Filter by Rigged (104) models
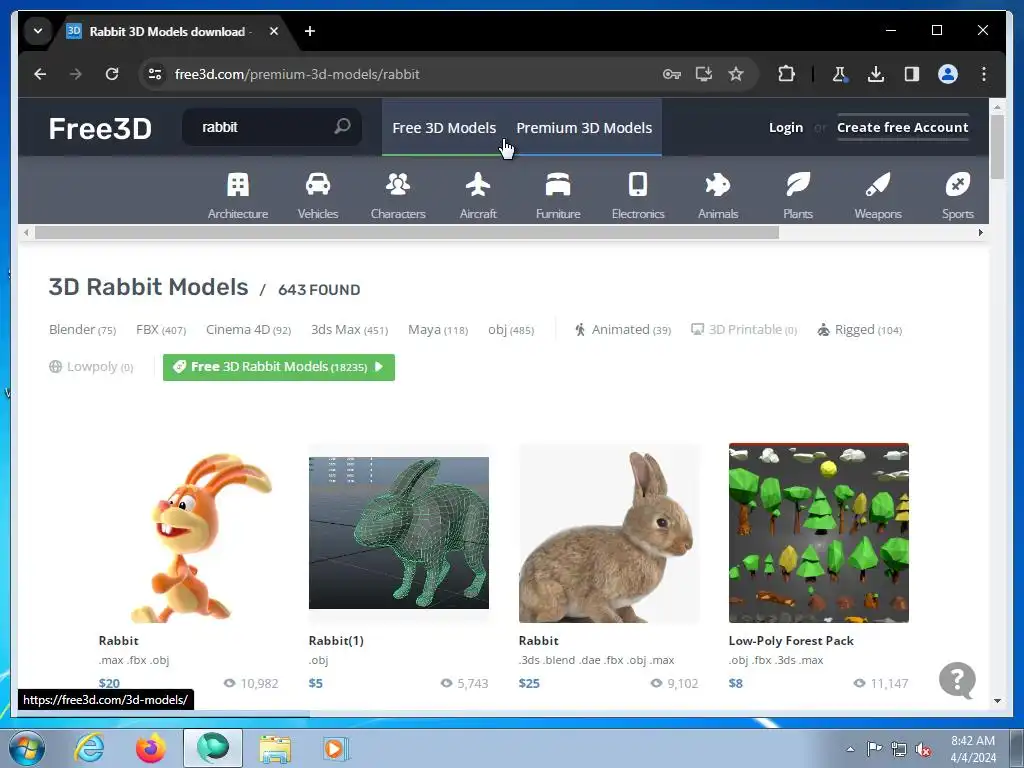This screenshot has height=768, width=1024. 859,330
